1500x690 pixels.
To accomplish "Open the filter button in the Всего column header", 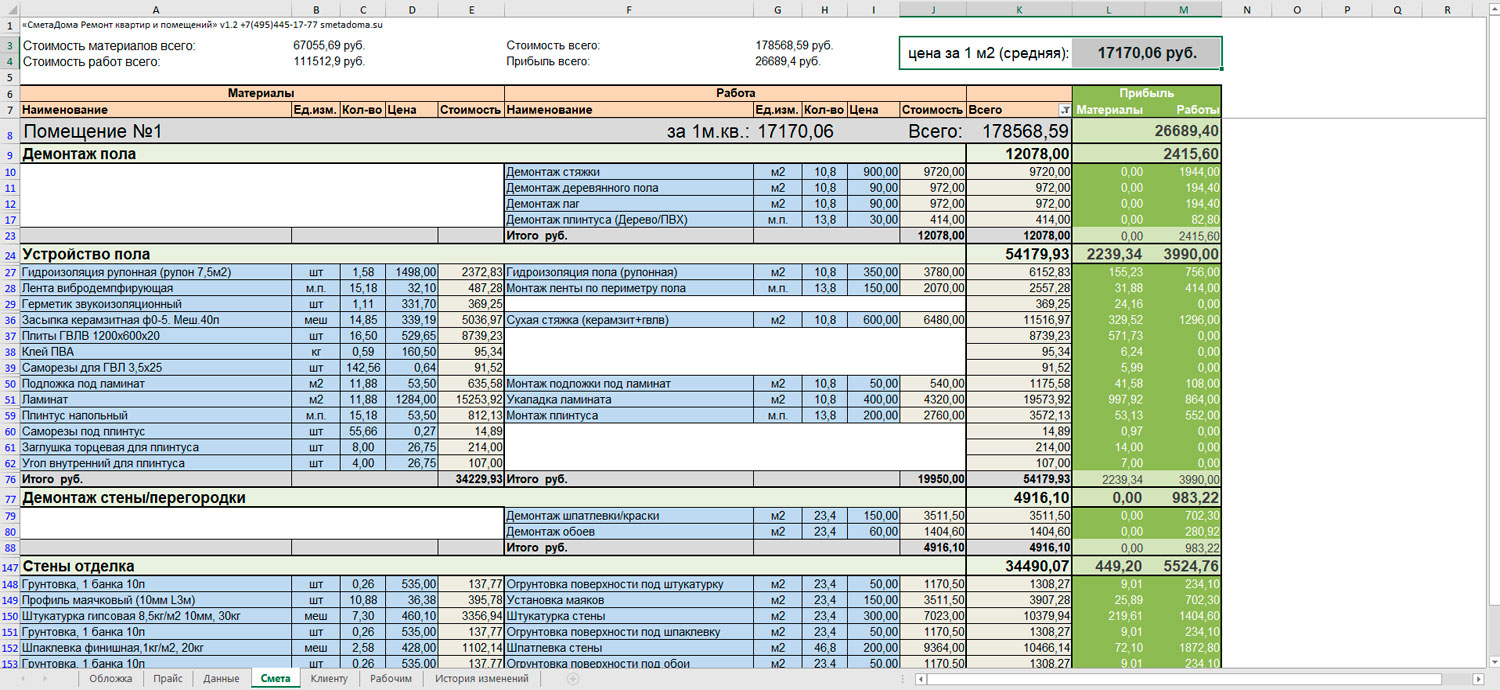I will coord(1064,110).
